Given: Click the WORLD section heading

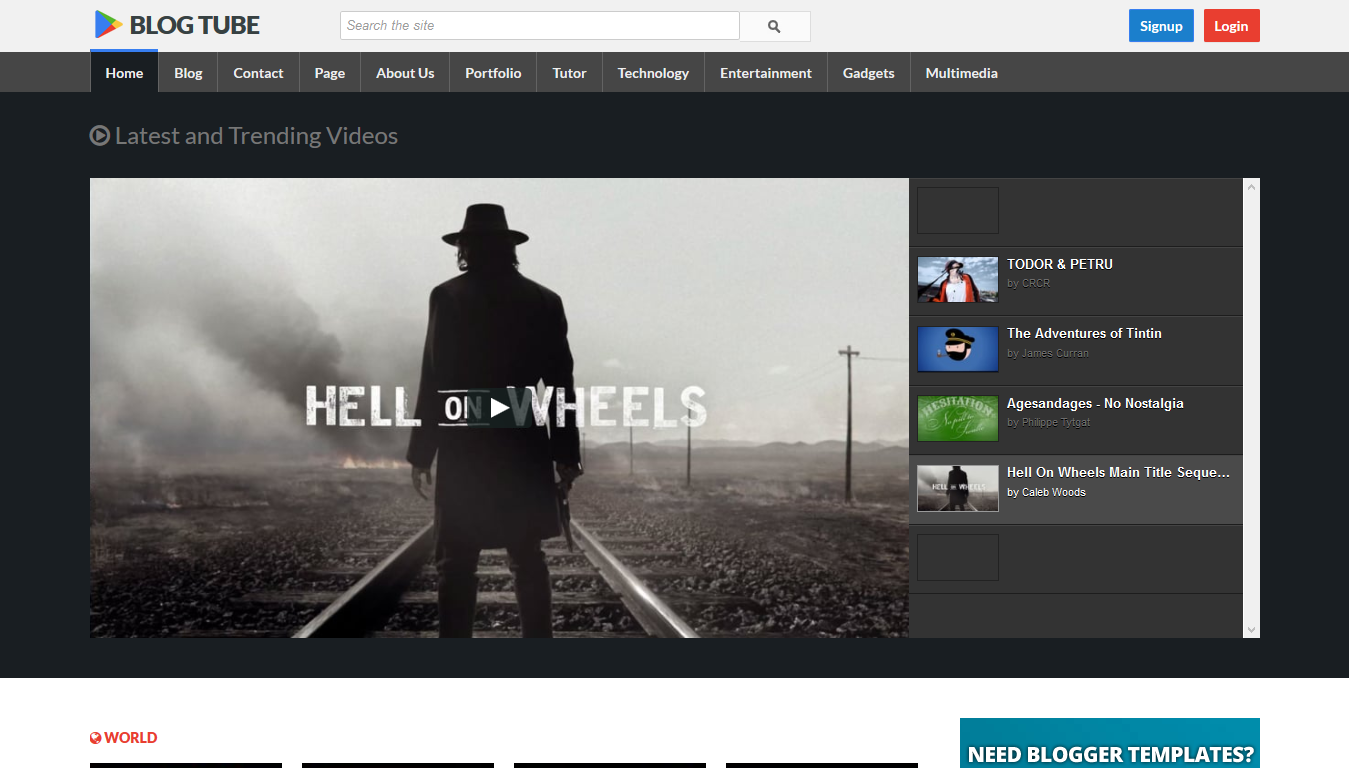Looking at the screenshot, I should coord(131,738).
